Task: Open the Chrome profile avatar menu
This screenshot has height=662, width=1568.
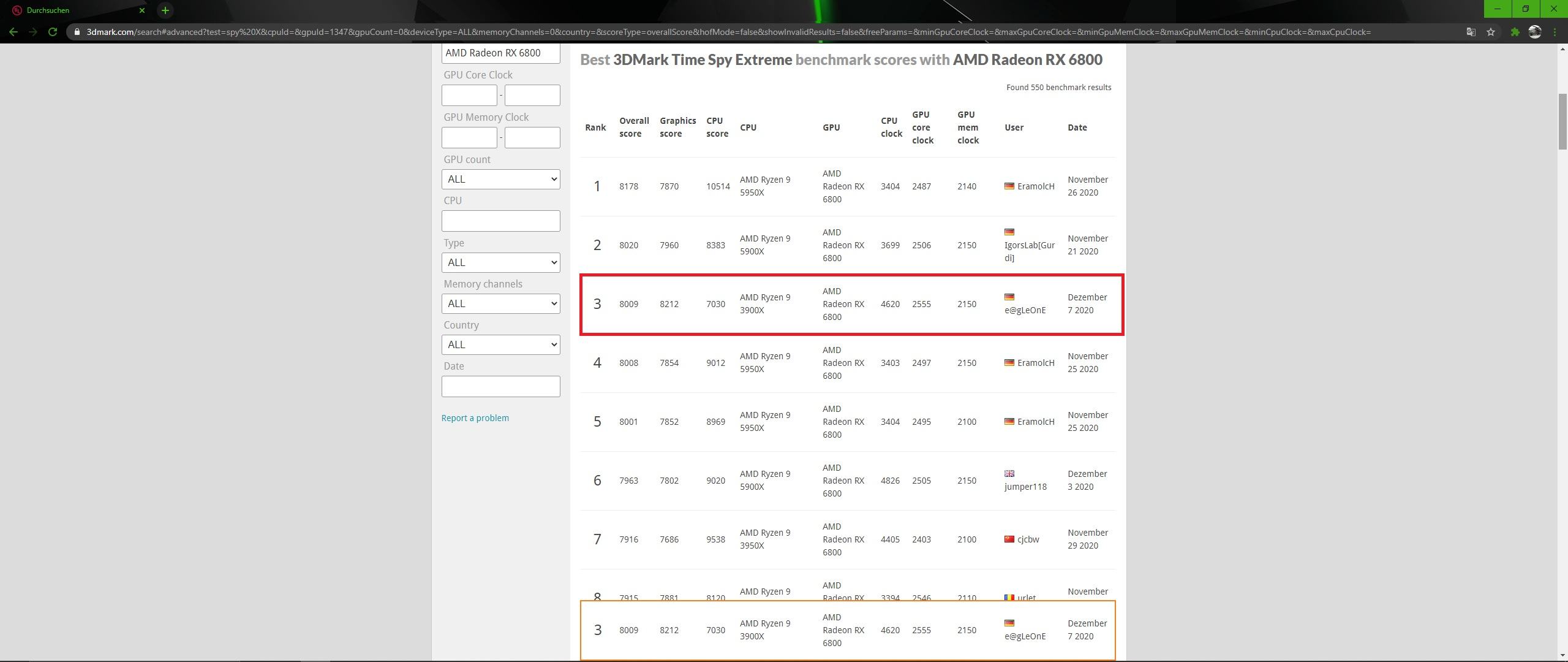Action: 1535,32
